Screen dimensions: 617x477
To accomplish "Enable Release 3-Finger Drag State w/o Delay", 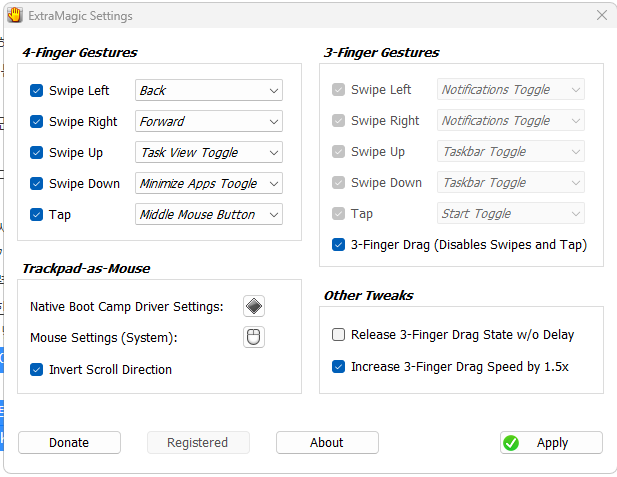I will click(338, 335).
